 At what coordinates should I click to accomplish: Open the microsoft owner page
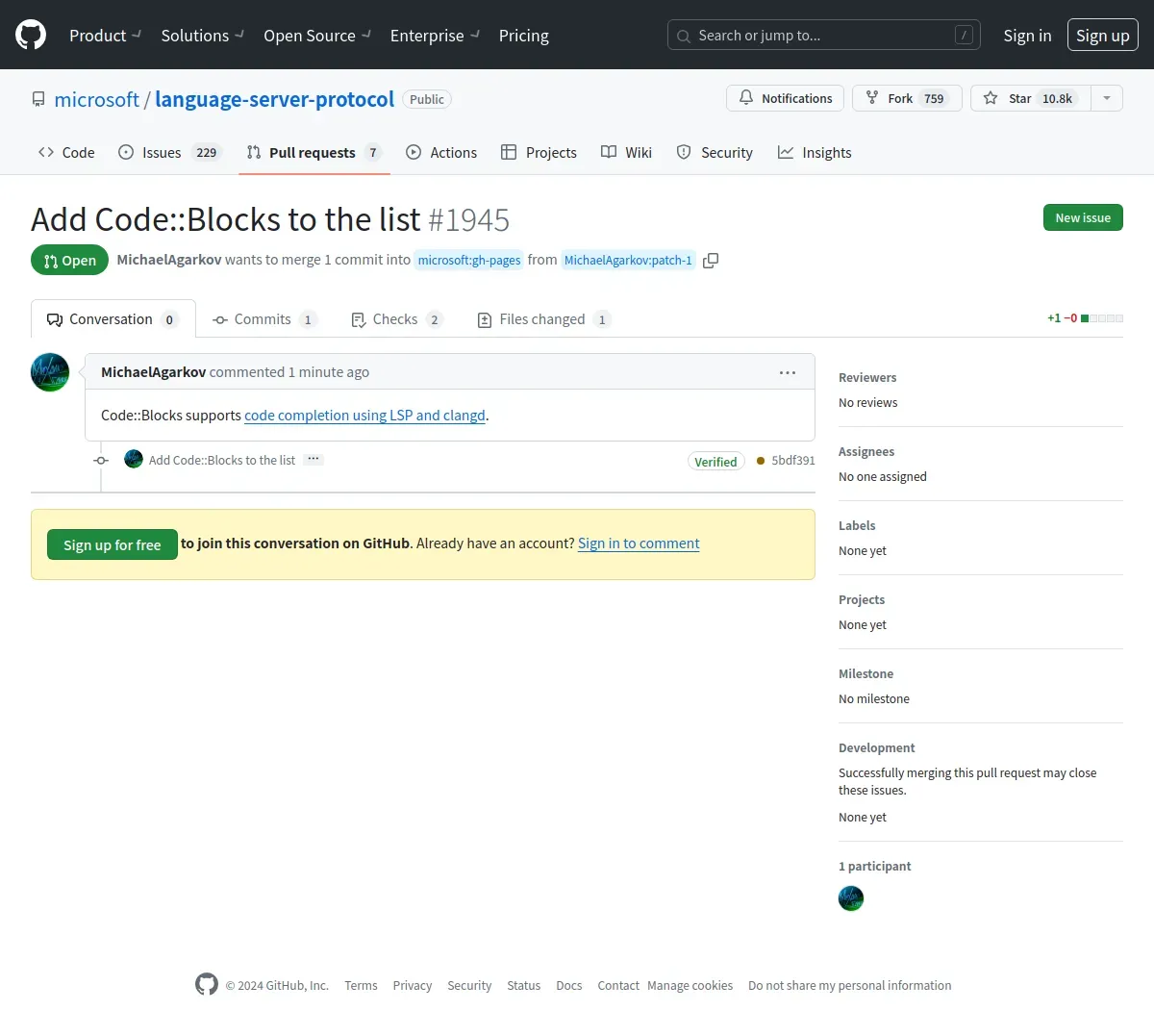(x=96, y=99)
